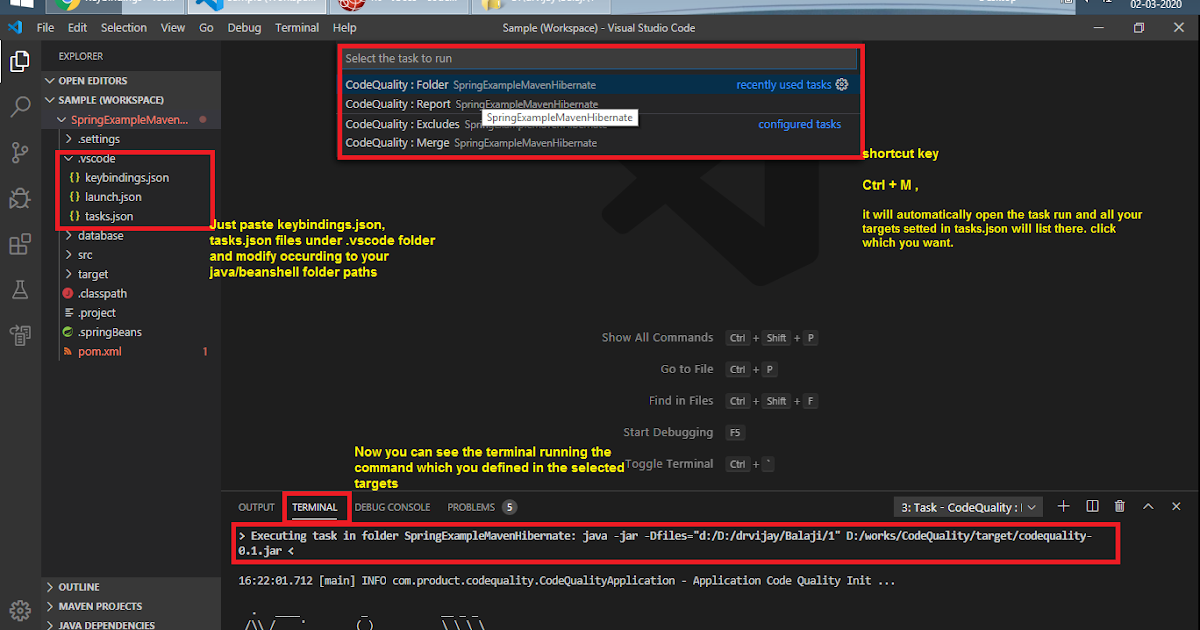The height and width of the screenshot is (630, 1200).
Task: Click the recently used tasks link
Action: [x=783, y=85]
